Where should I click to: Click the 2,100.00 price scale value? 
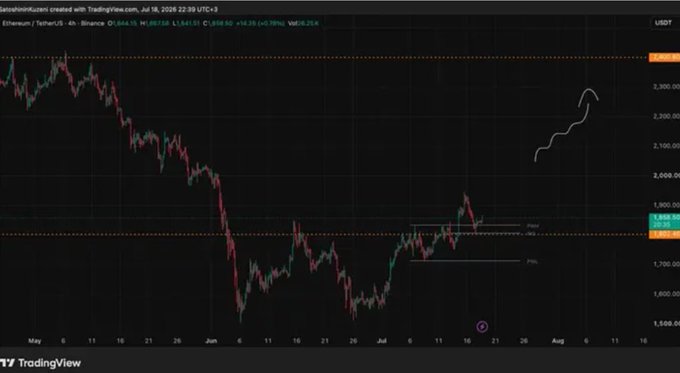[666, 146]
